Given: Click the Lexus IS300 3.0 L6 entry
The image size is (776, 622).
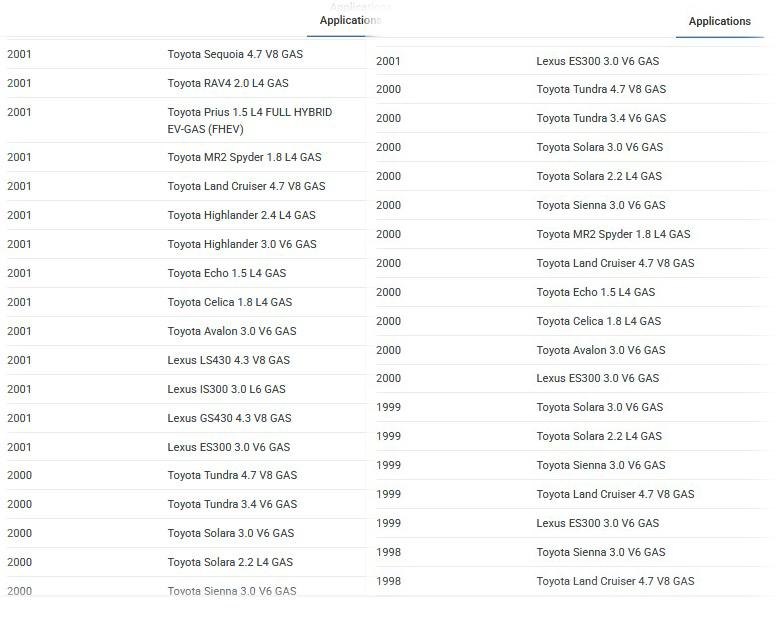Looking at the screenshot, I should click(186, 389).
